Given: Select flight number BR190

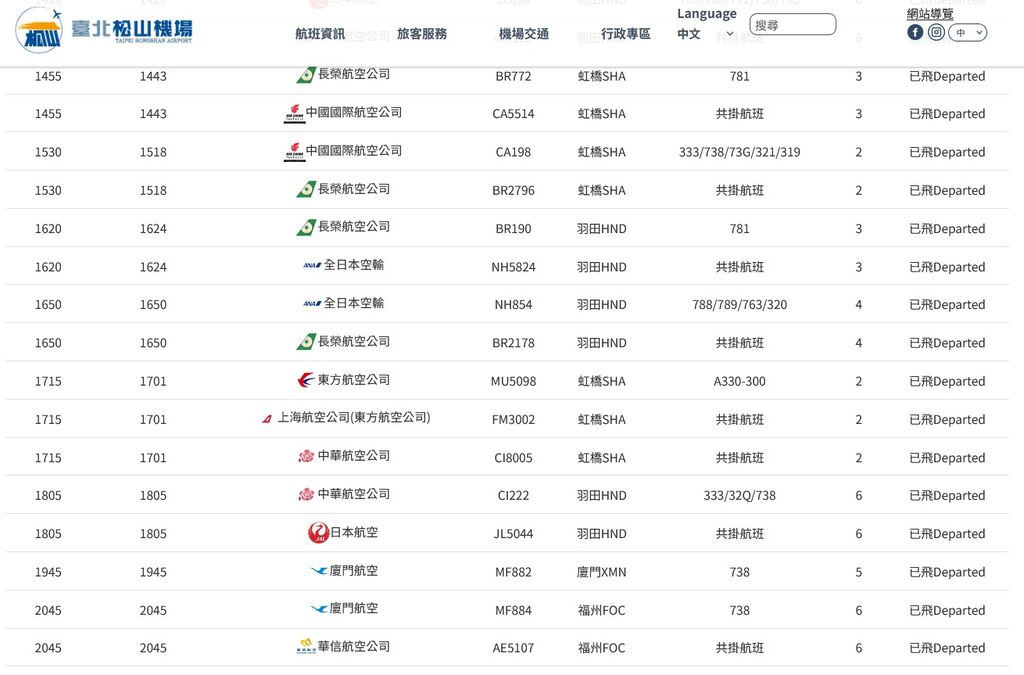Looking at the screenshot, I should tap(513, 229).
